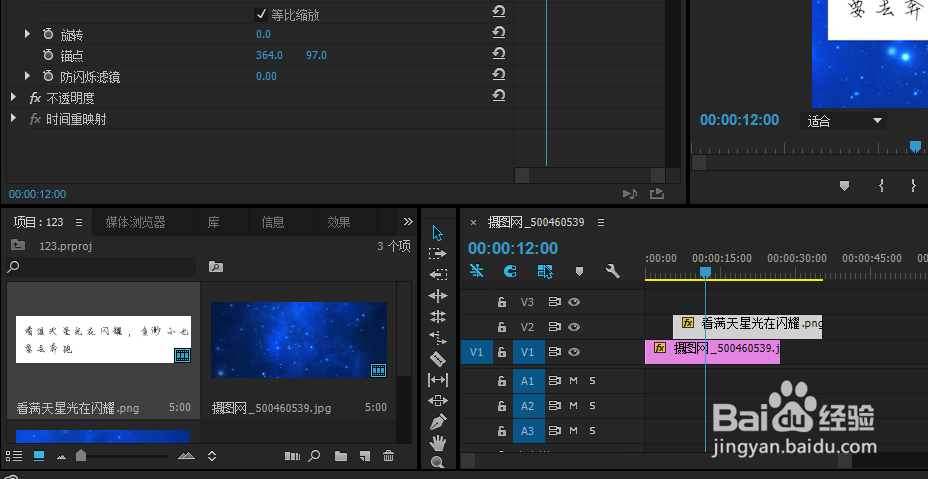Switch to Libraries (库) tab
Screen dimensions: 928x479
(214, 222)
